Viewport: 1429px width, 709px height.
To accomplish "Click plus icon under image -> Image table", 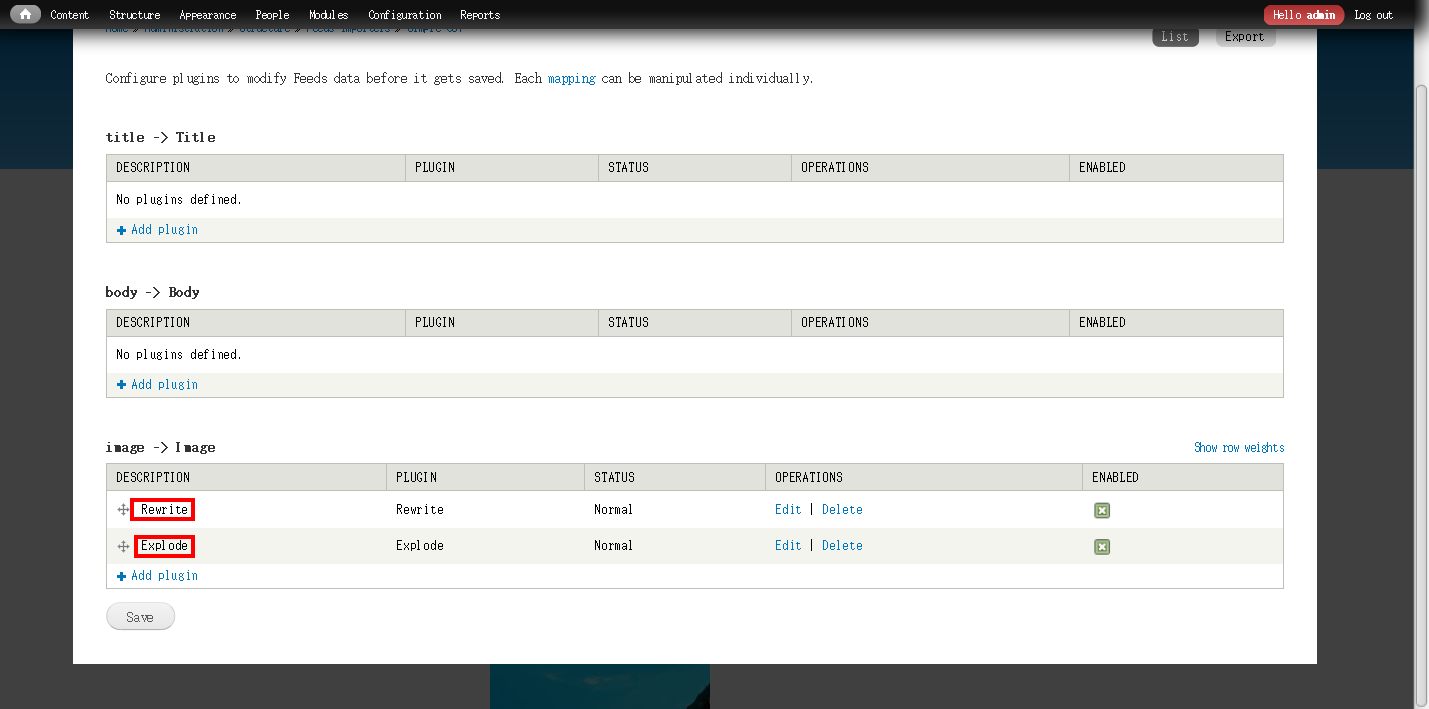I will [x=122, y=576].
